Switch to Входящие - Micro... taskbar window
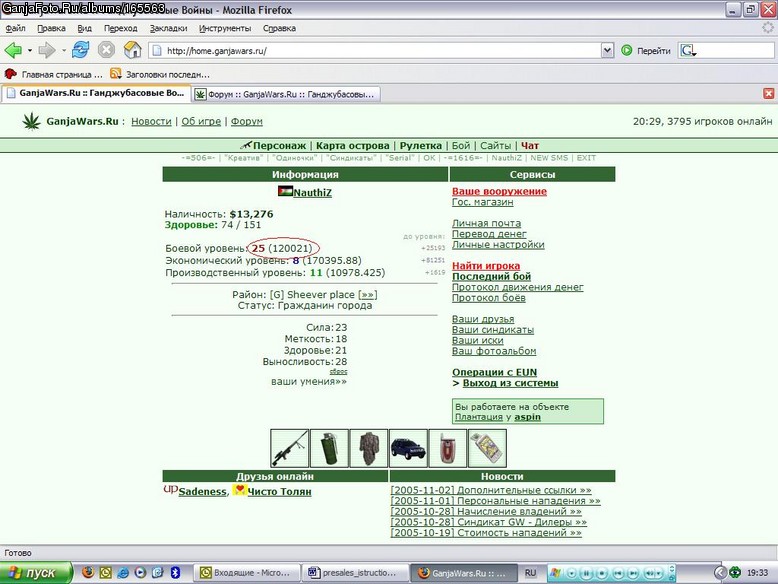This screenshot has height=584, width=778. tap(246, 573)
